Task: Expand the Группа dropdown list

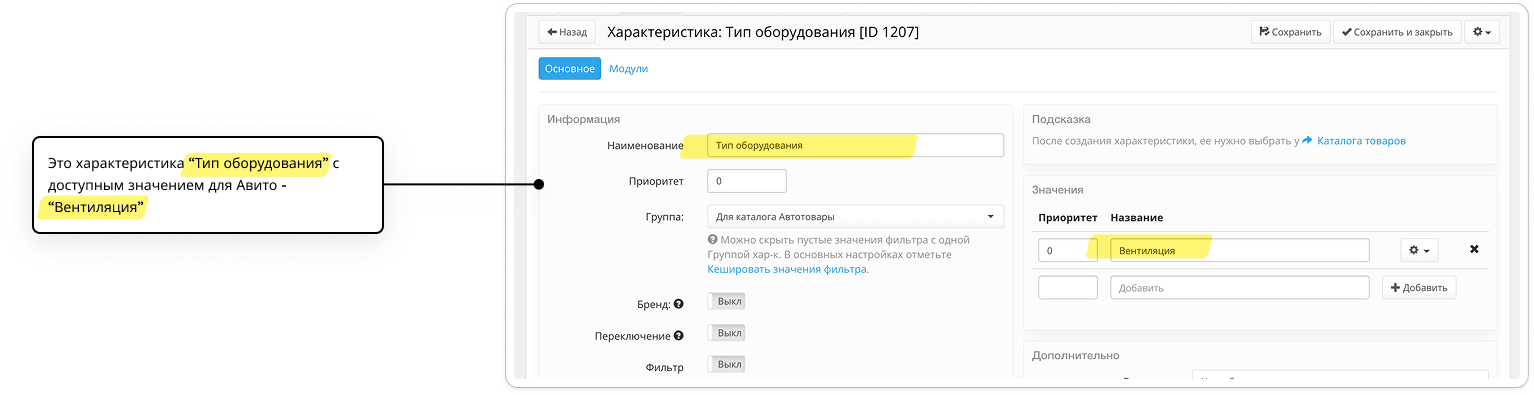Action: coord(855,216)
